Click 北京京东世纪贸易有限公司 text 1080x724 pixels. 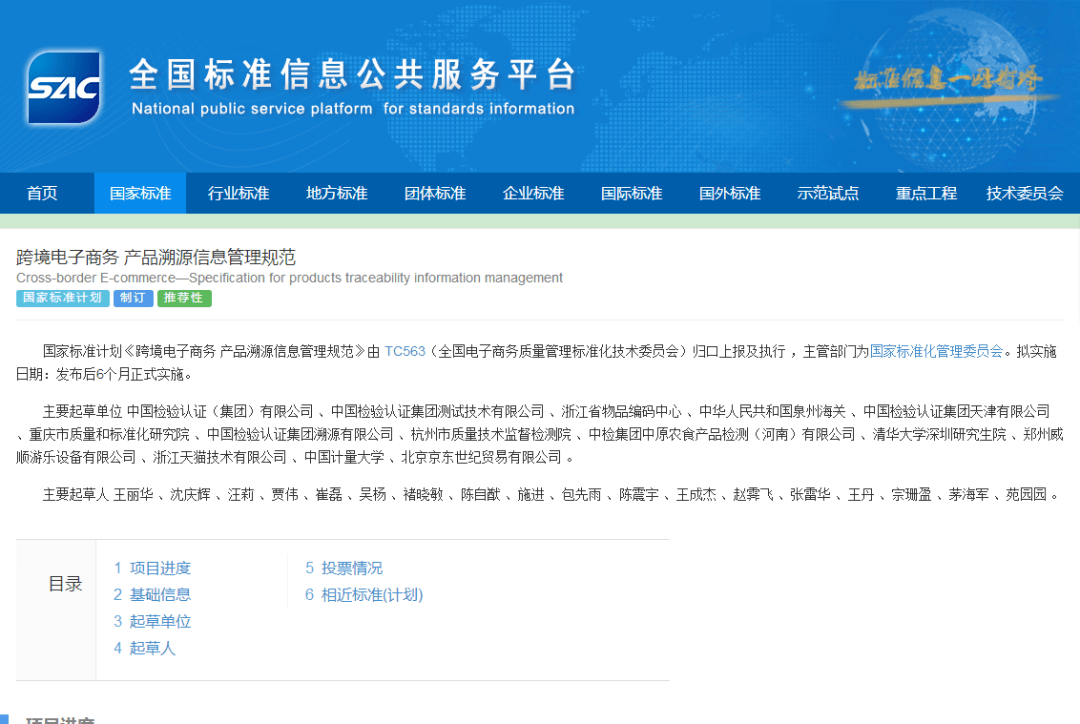(481, 457)
